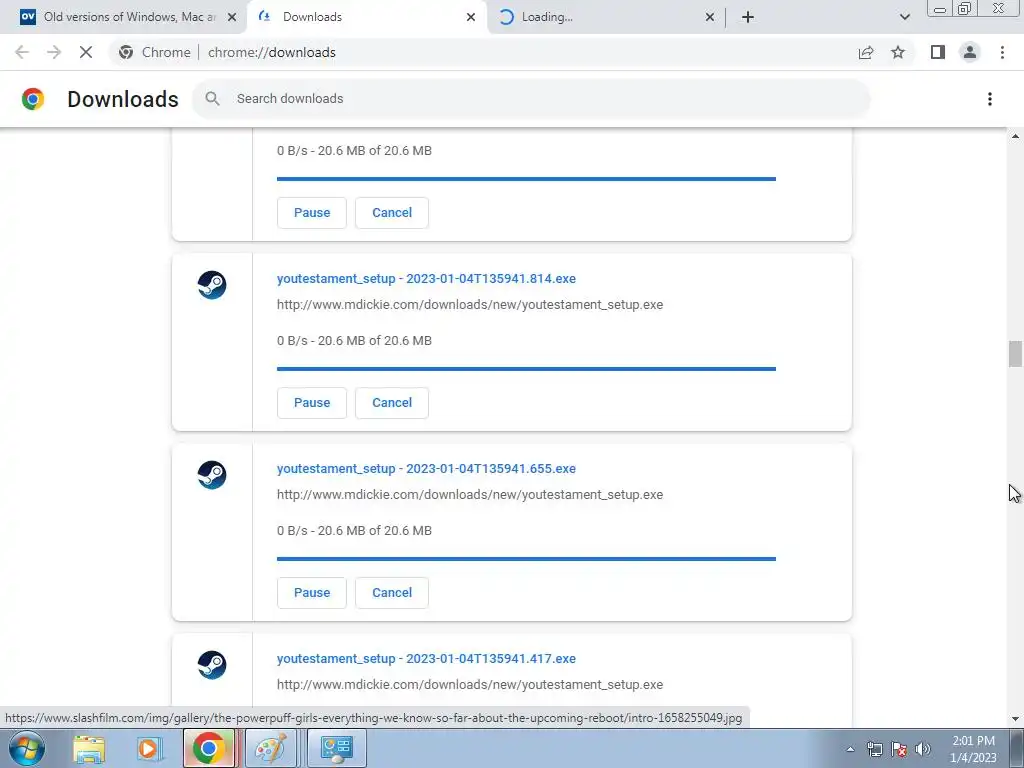Click Chrome site info chip in address bar
The height and width of the screenshot is (768, 1024).
click(x=155, y=52)
